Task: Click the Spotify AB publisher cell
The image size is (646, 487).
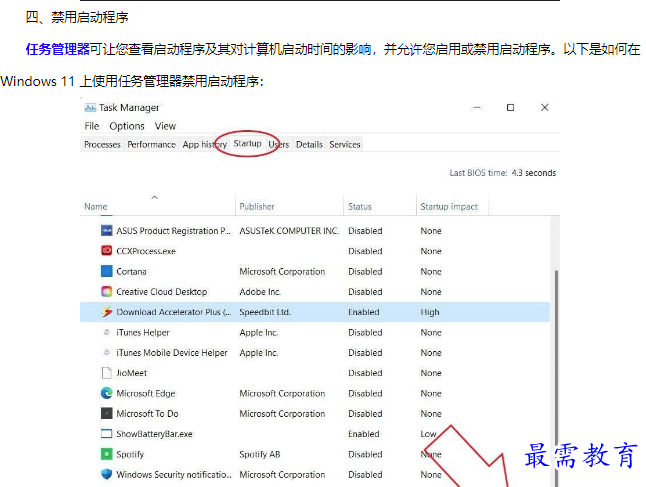Action: click(x=260, y=454)
